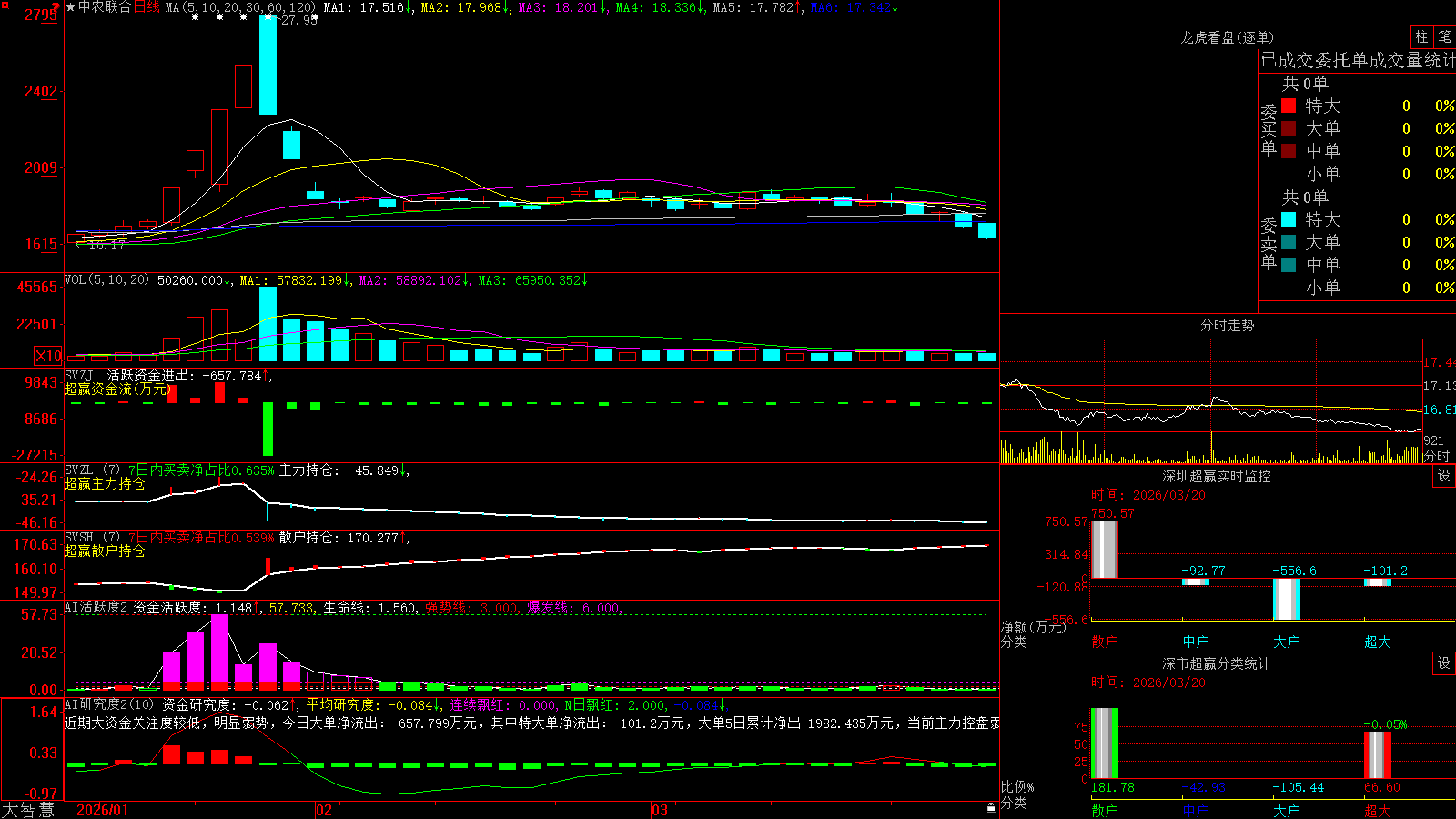Click the 大智慧 logo

[28, 810]
